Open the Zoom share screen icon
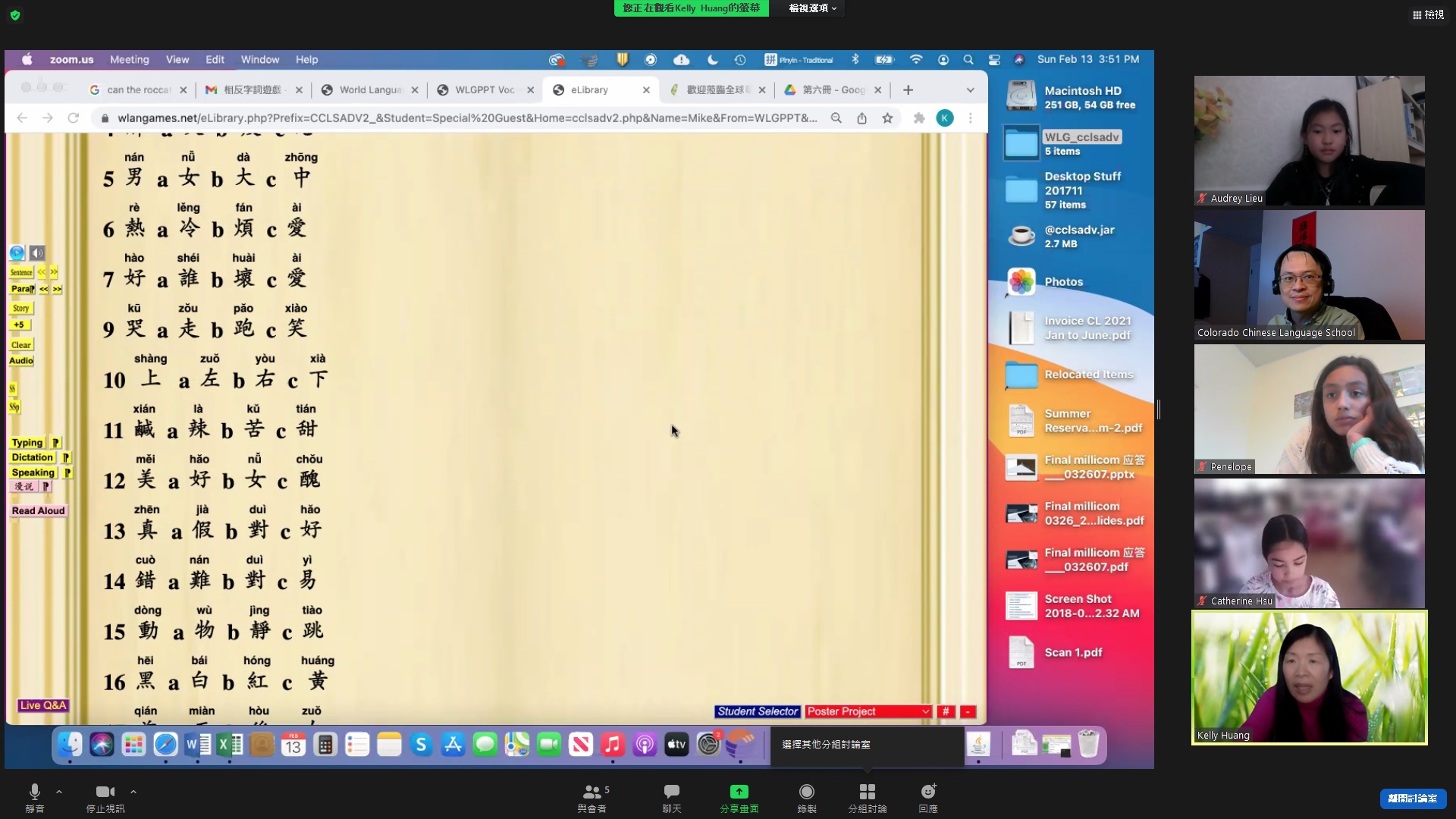1456x819 pixels. tap(739, 792)
